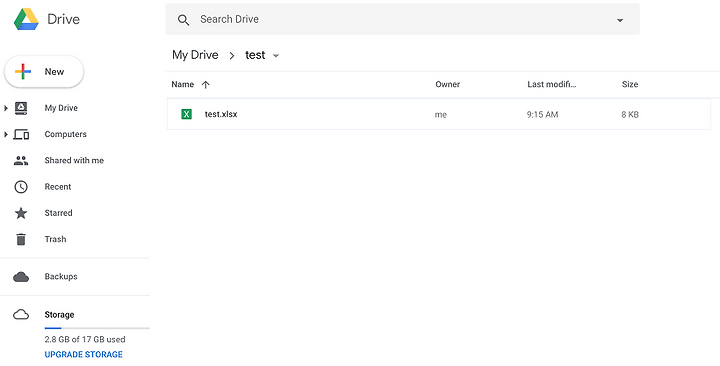Click the UPGRADE STORAGE link
This screenshot has height=366, width=720.
(x=84, y=355)
